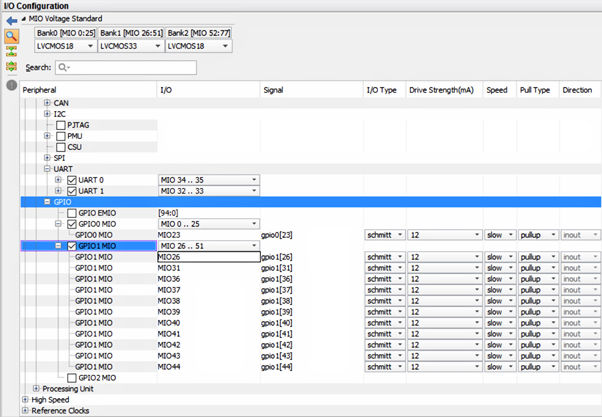Click the expand all tree icon
The width and height of the screenshot is (602, 417).
point(12,67)
